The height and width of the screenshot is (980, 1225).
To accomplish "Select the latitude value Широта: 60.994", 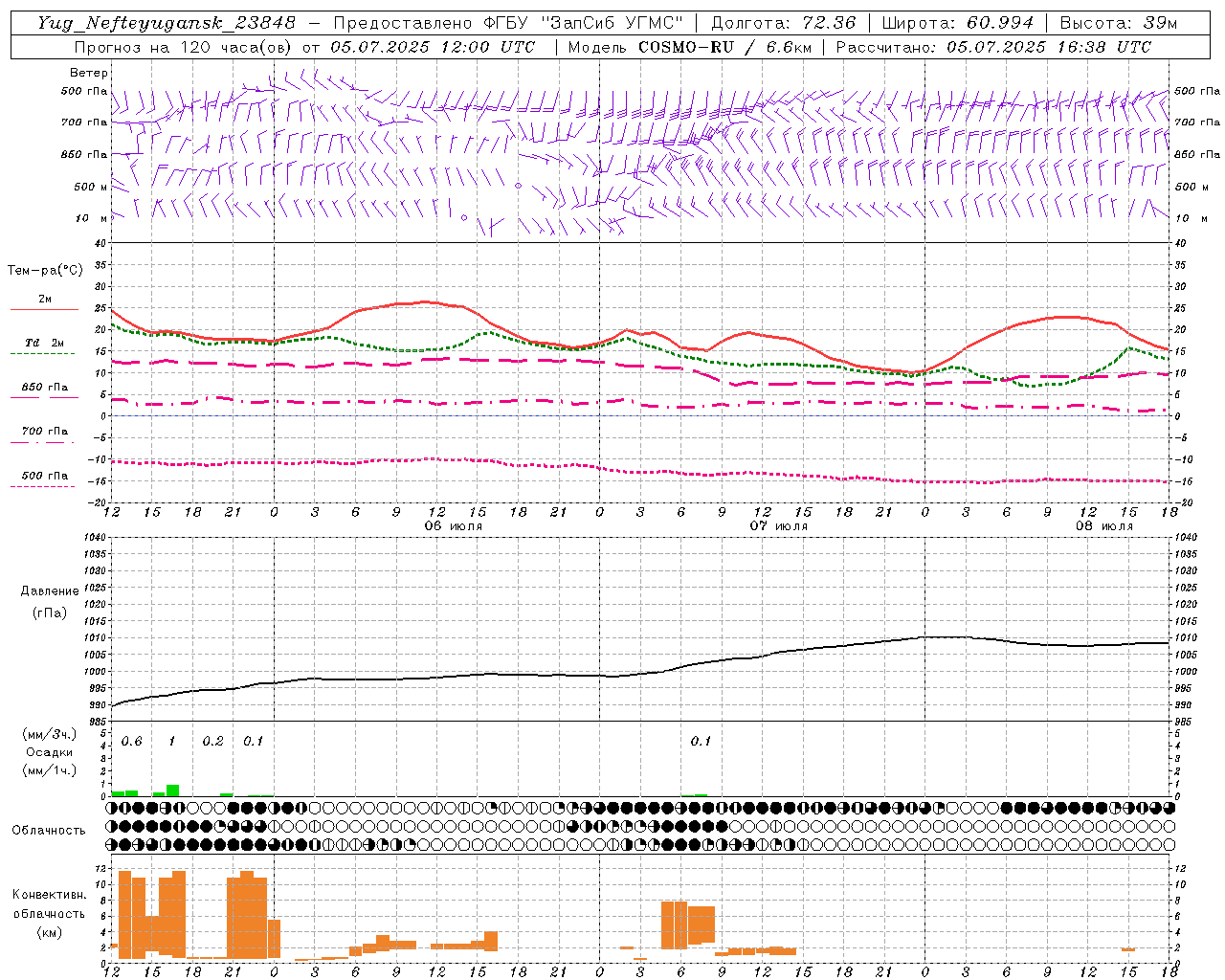I will 957,23.
